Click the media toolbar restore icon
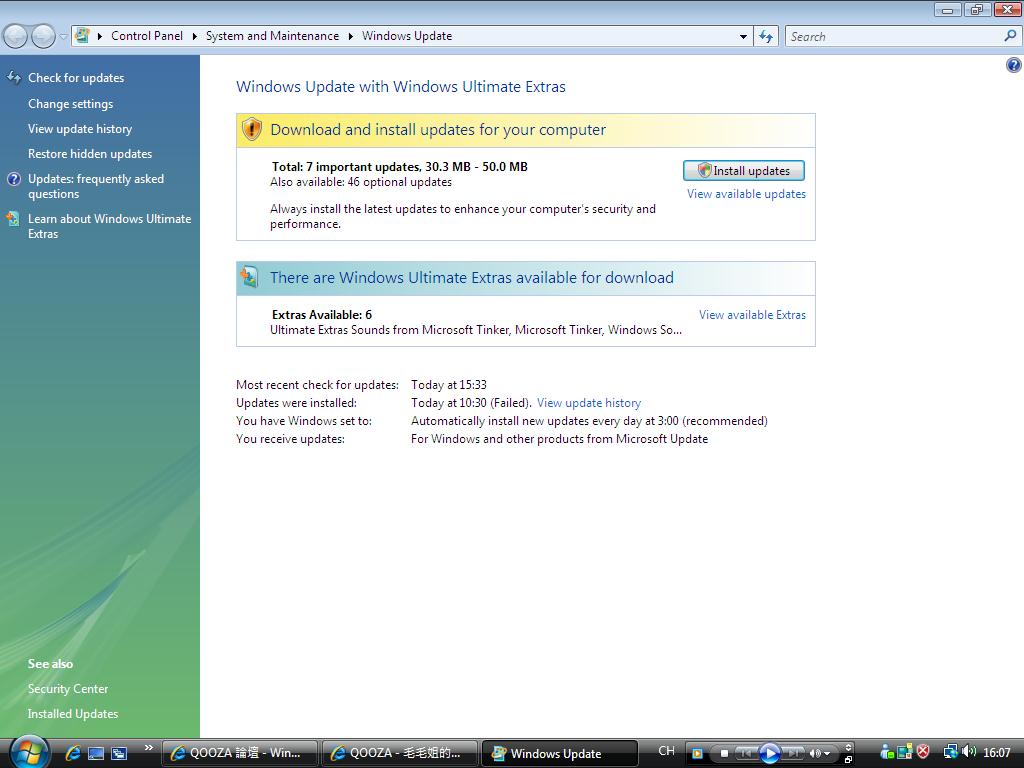The width and height of the screenshot is (1024, 768). [848, 760]
